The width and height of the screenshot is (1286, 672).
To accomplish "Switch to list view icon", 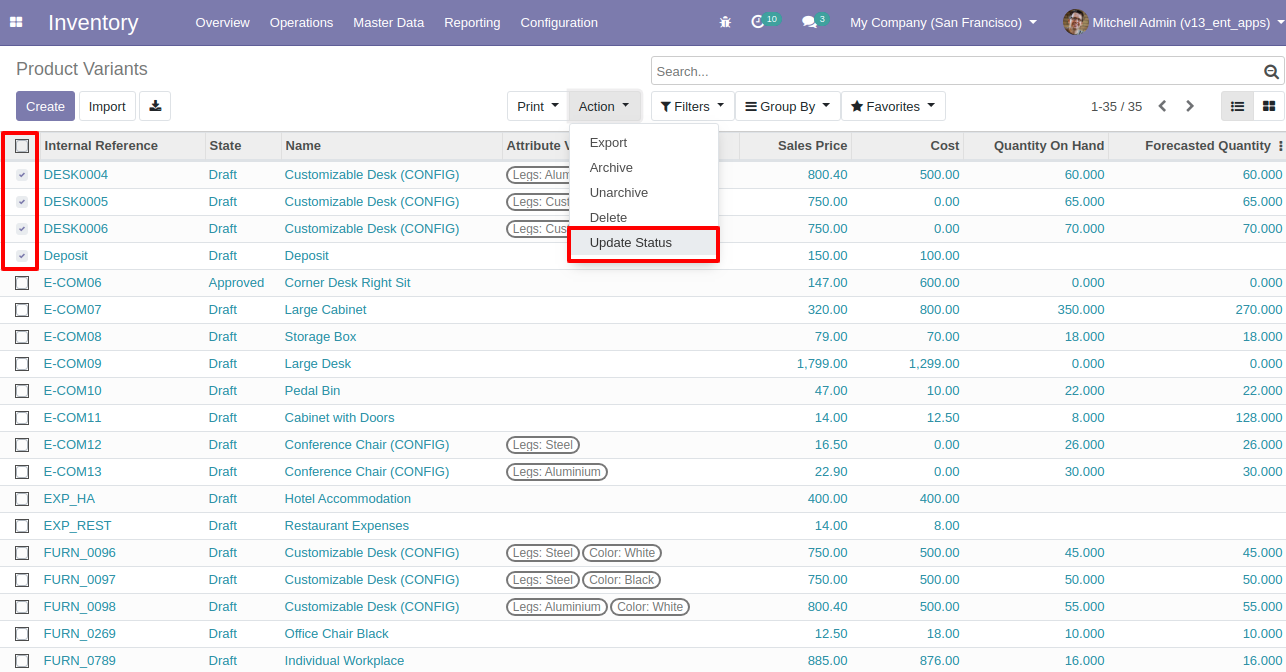I will coord(1237,106).
